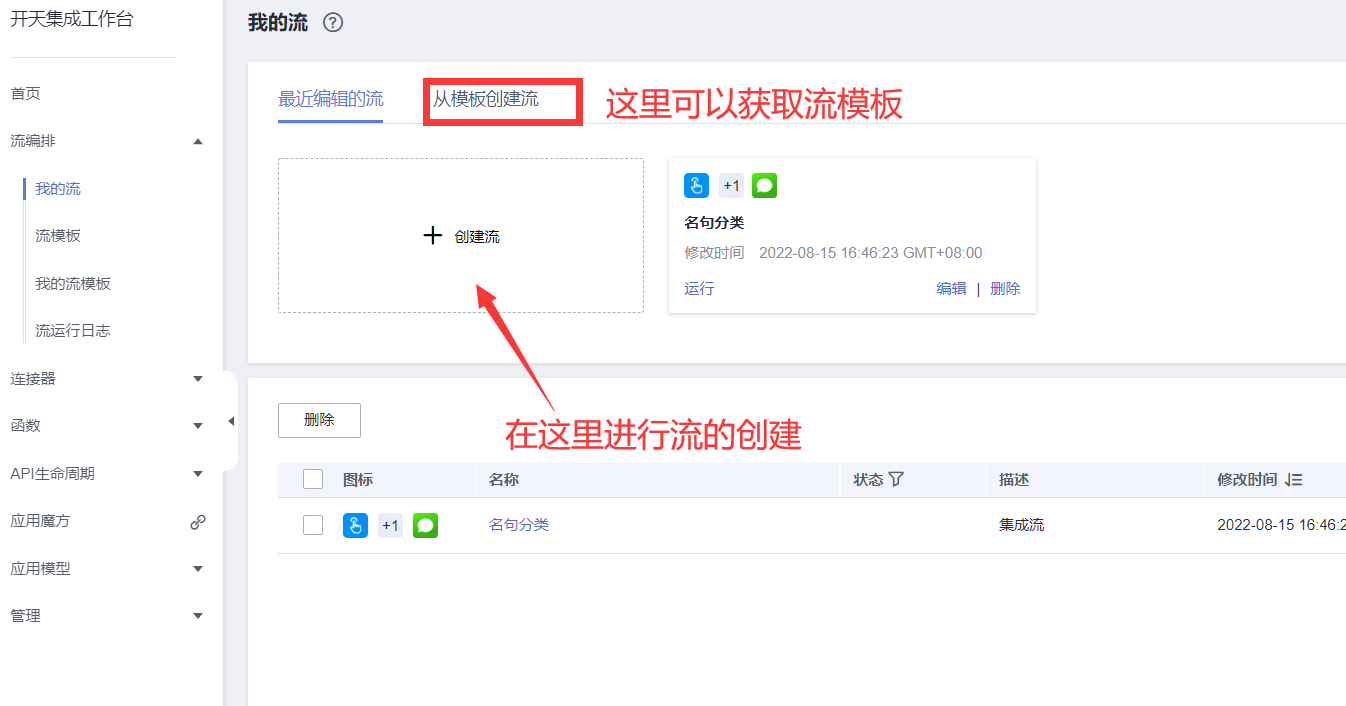
Task: Click the table row's 修改时间 value
Action: (1281, 525)
